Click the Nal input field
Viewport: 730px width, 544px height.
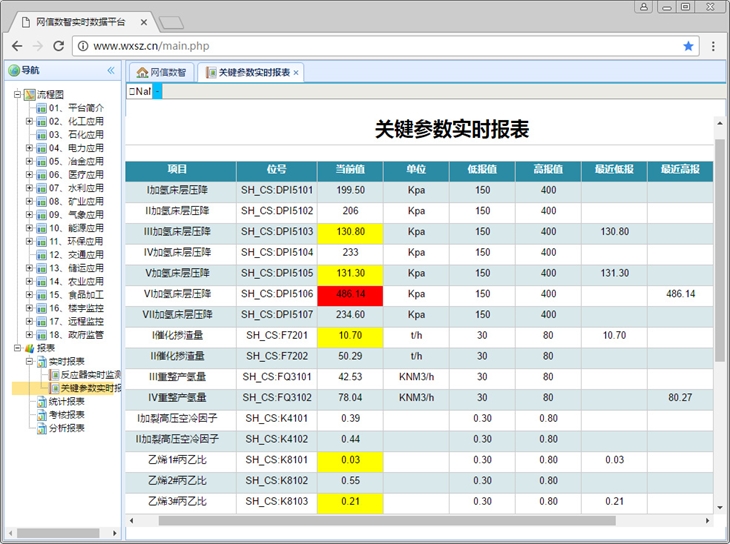coord(140,91)
